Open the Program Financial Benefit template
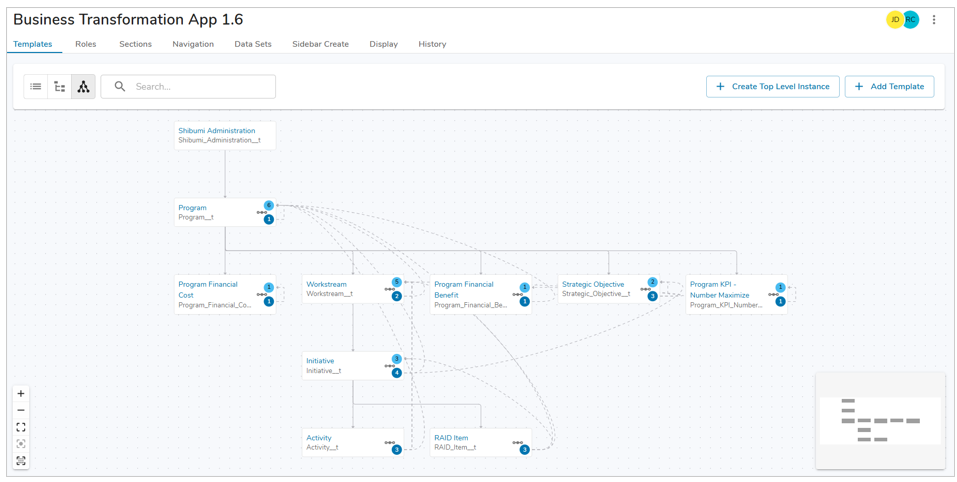Image resolution: width=957 pixels, height=482 pixels. click(x=464, y=289)
